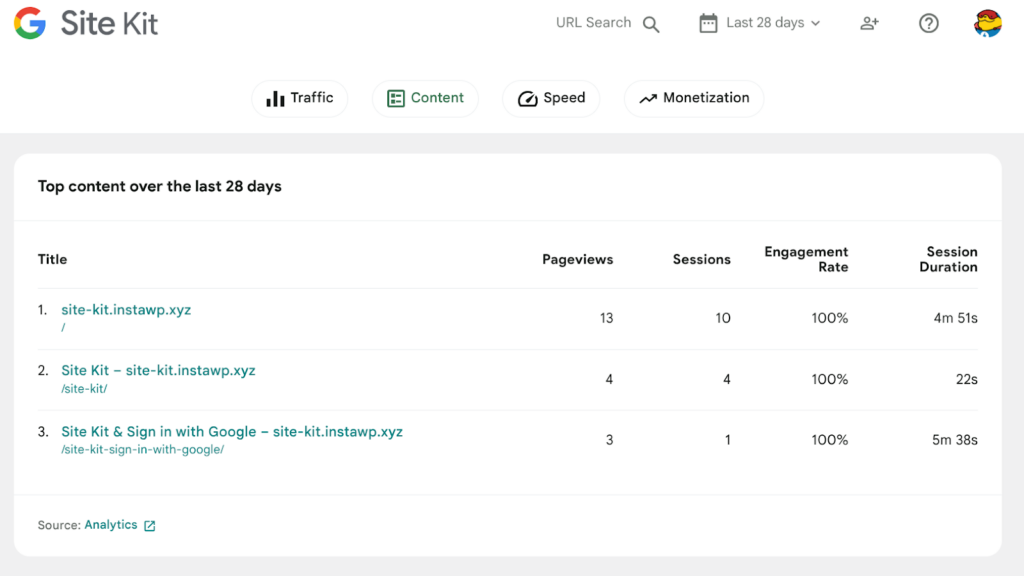Open the help question mark icon
This screenshot has height=576, width=1024.
tap(929, 23)
